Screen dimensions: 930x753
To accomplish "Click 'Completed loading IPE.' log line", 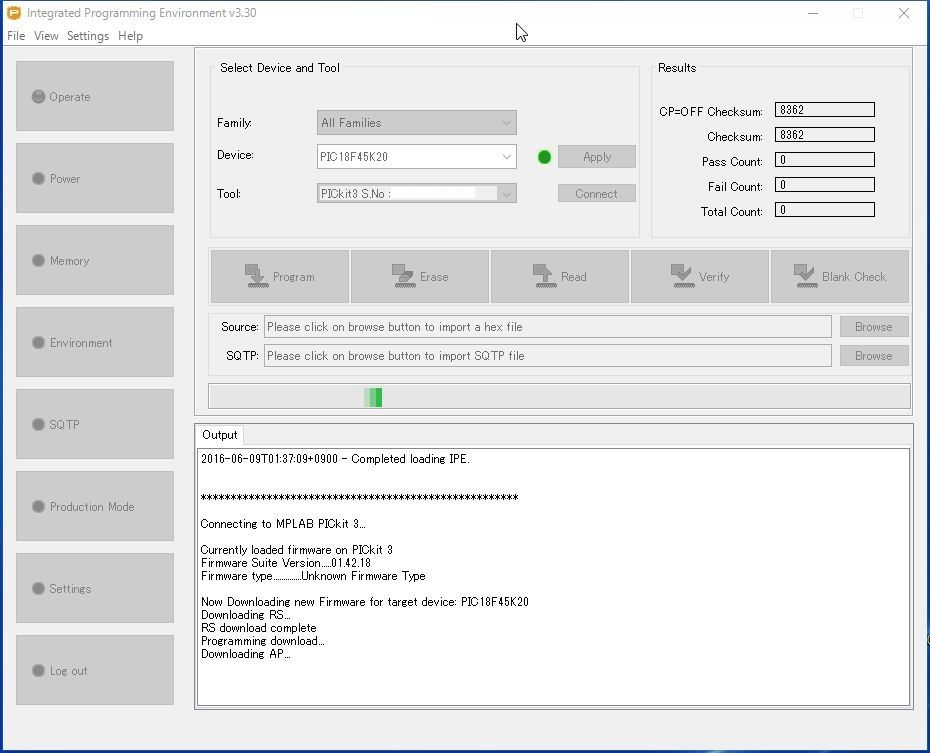I will tap(335, 459).
